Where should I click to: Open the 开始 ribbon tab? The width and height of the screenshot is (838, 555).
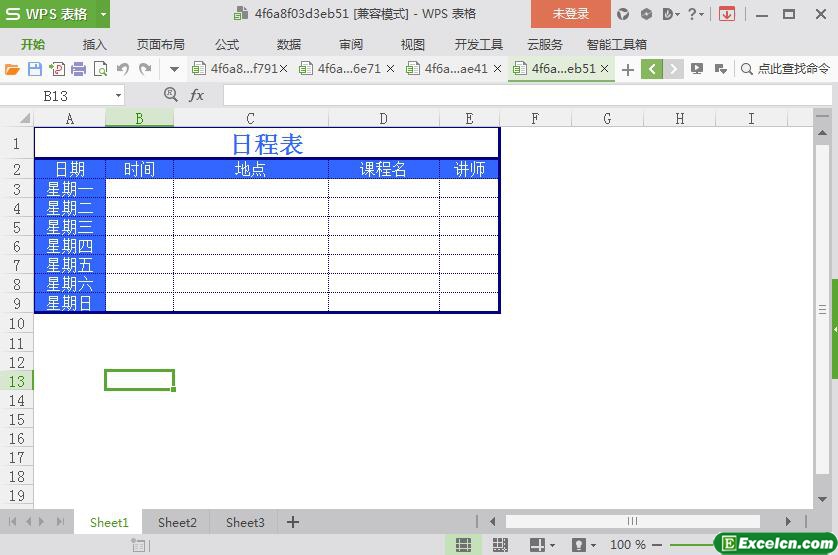coord(33,44)
